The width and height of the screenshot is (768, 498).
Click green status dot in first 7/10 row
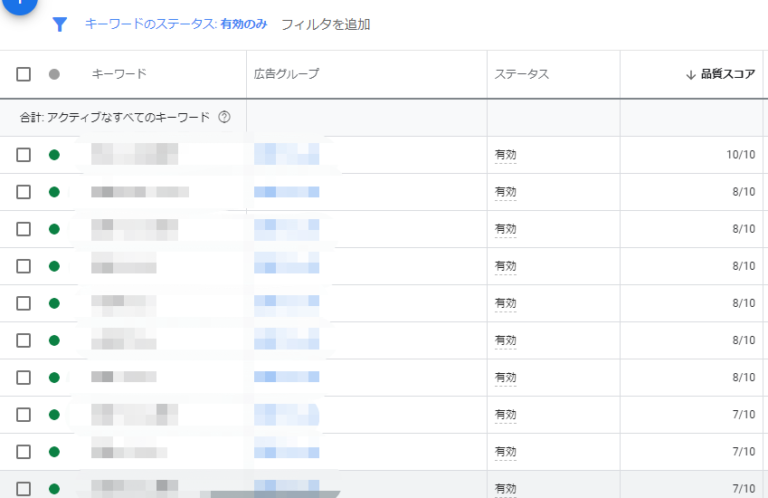click(54, 414)
